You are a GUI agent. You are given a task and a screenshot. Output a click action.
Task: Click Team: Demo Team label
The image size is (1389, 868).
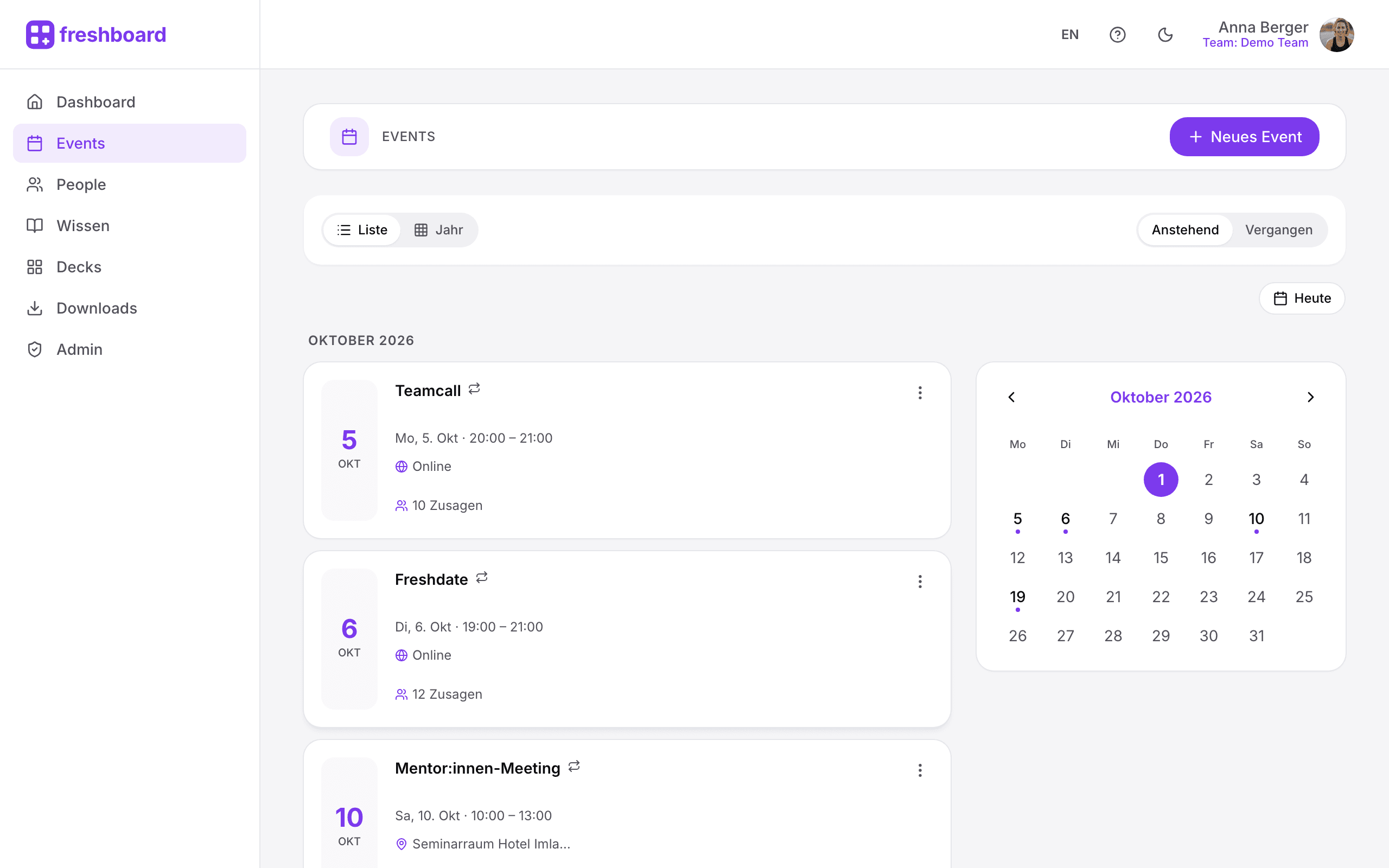pos(1256,42)
